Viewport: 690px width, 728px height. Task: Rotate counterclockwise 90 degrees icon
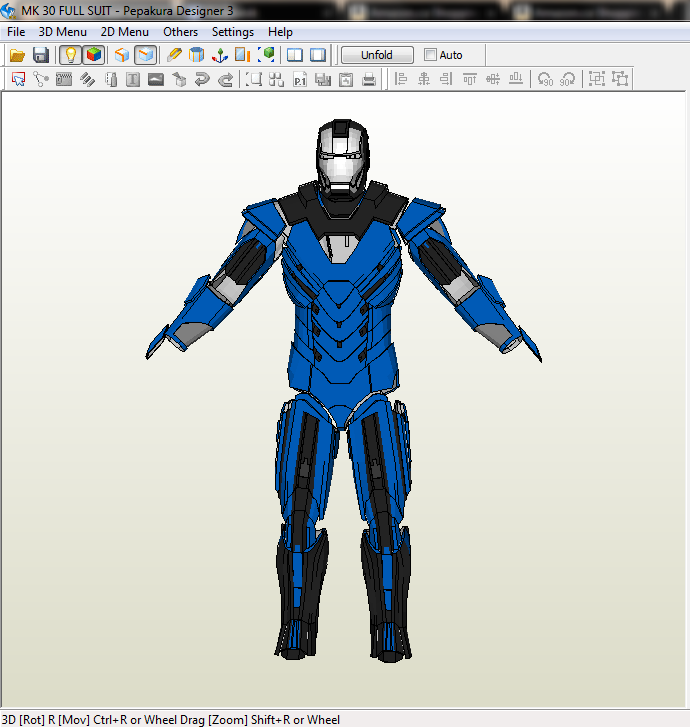545,79
